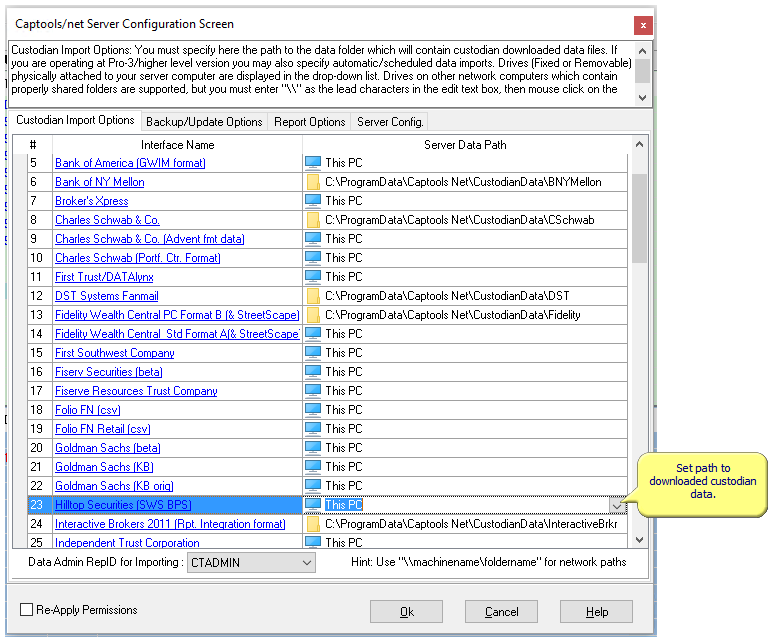This screenshot has width=771, height=642.
Task: Open the First Southwest Company link
Action: 115,353
